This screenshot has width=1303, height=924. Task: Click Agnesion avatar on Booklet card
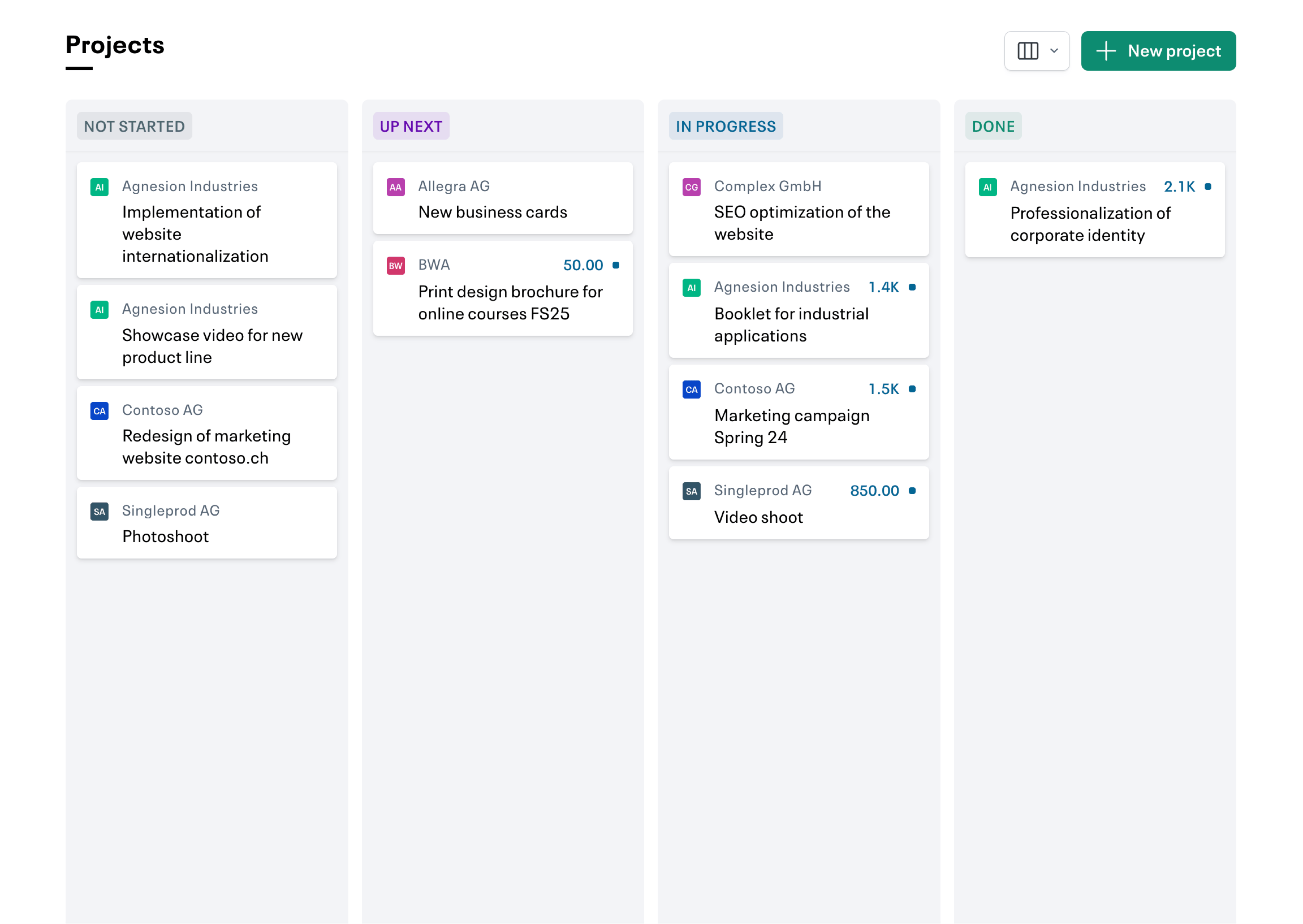[x=691, y=288]
